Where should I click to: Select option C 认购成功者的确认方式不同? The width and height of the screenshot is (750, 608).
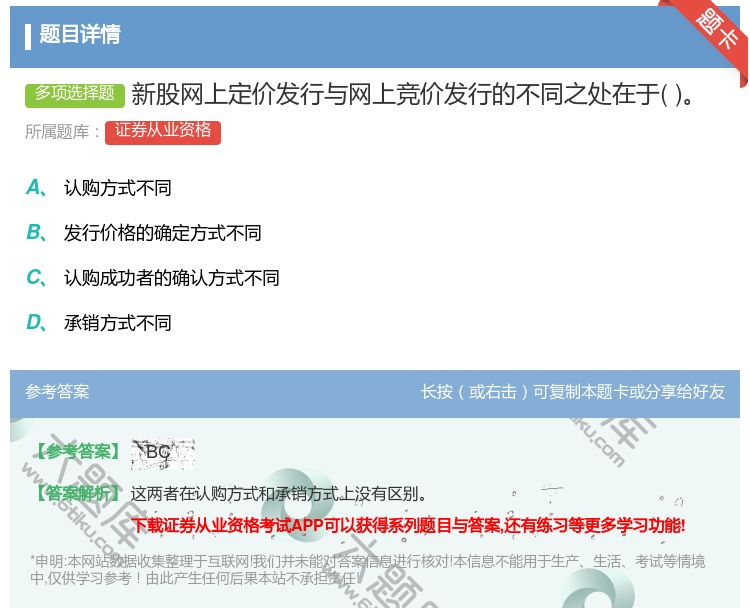[x=153, y=277]
